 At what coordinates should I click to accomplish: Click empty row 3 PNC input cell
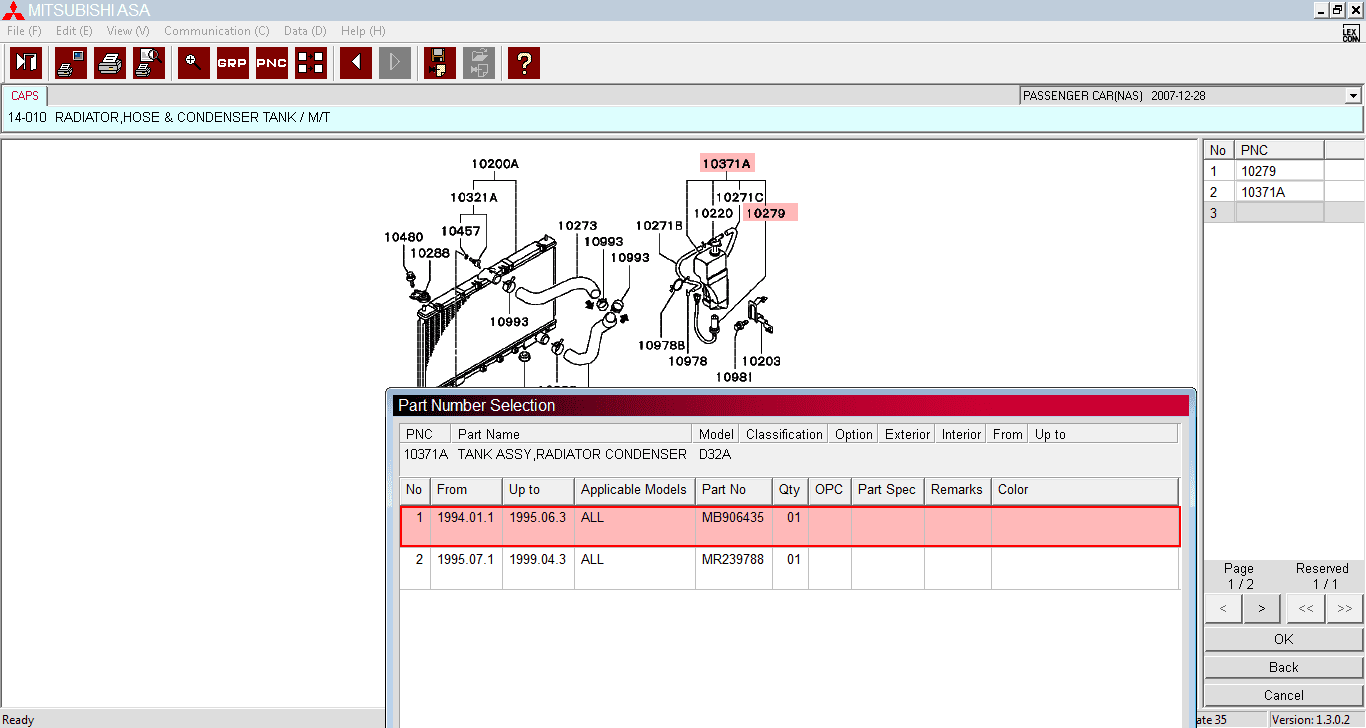pos(1280,213)
